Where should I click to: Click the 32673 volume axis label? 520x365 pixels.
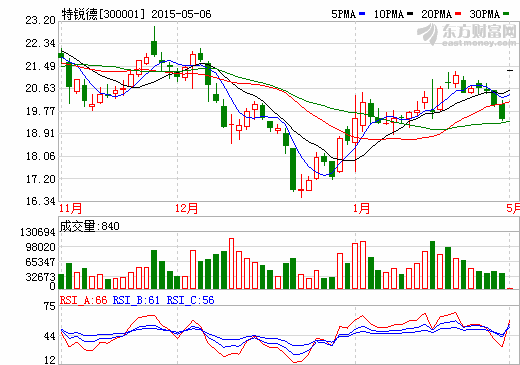coord(40,277)
